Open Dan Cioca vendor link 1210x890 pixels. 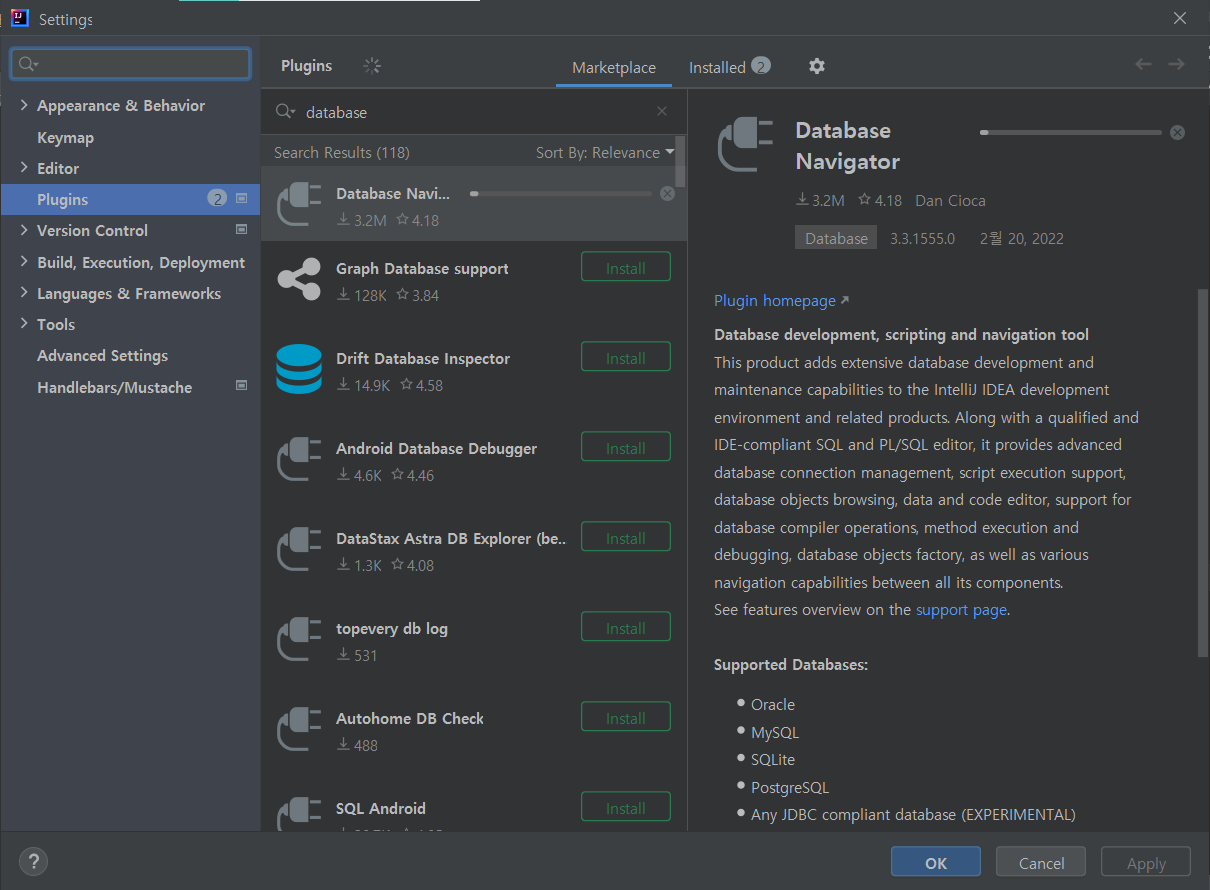pos(950,200)
